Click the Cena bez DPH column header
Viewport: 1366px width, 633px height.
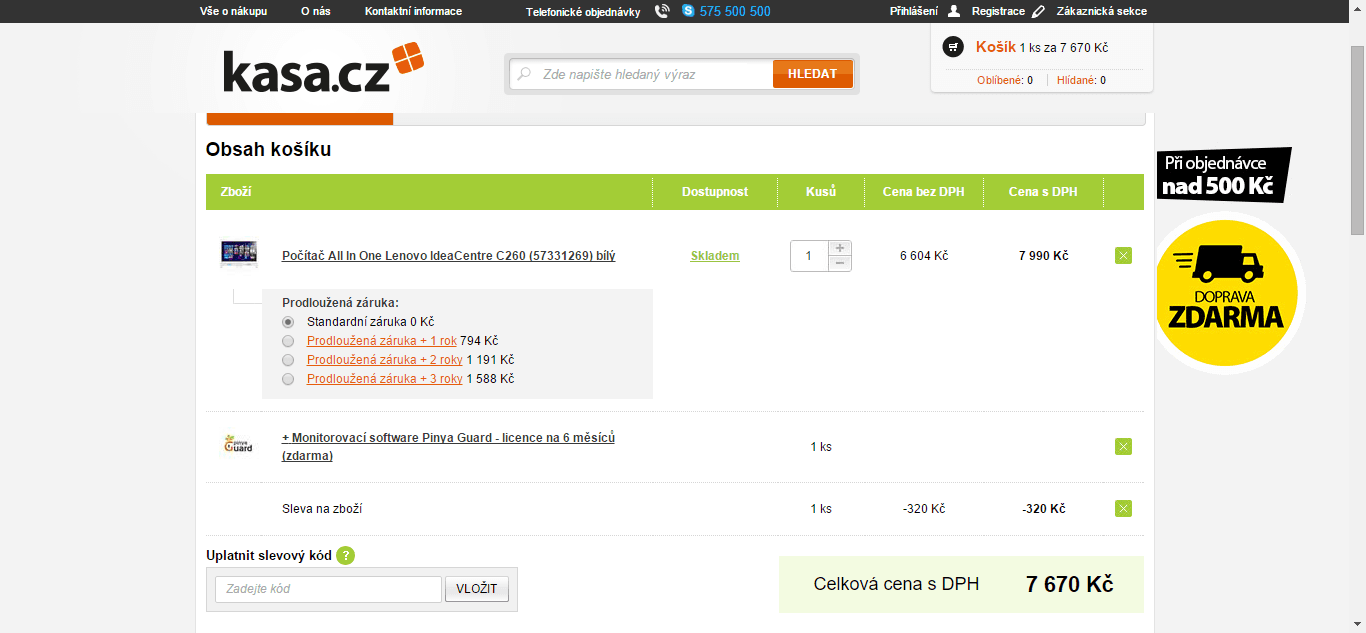(923, 191)
